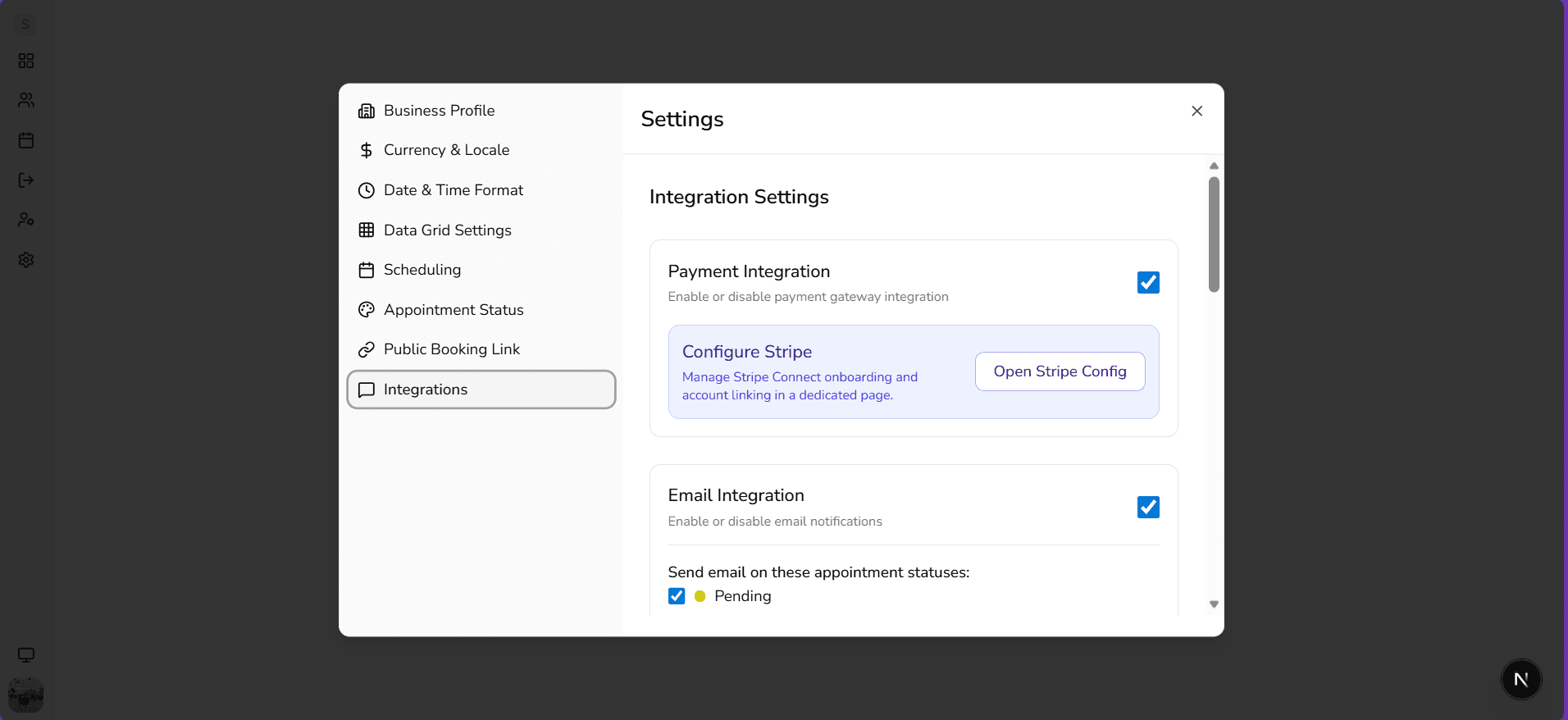Click 'Enable or disable email notifications' text

(775, 522)
